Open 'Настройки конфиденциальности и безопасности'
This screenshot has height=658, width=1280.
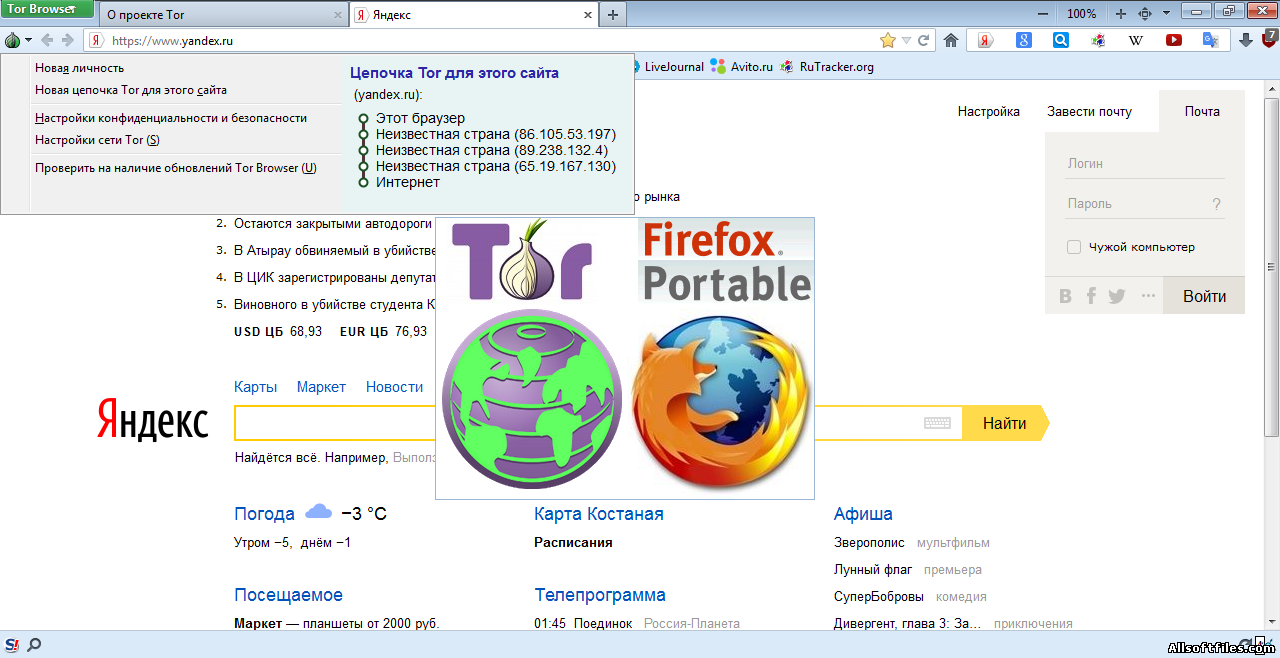tap(171, 118)
